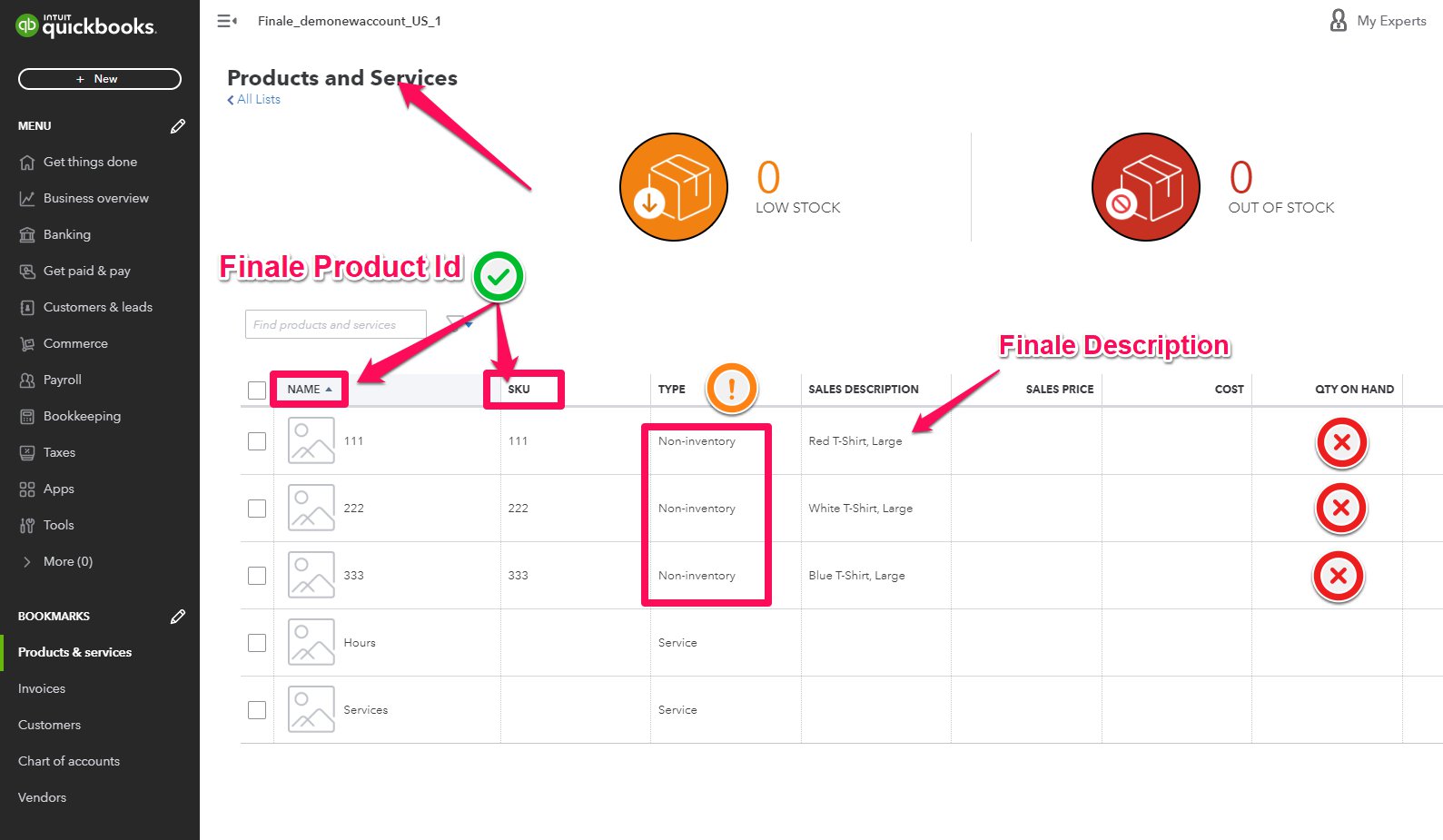Sort by the TYPE column header
The width and height of the screenshot is (1443, 840).
coord(672,390)
